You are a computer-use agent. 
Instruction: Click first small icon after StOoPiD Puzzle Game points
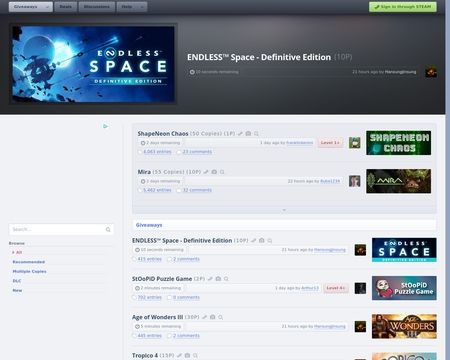[210, 279]
